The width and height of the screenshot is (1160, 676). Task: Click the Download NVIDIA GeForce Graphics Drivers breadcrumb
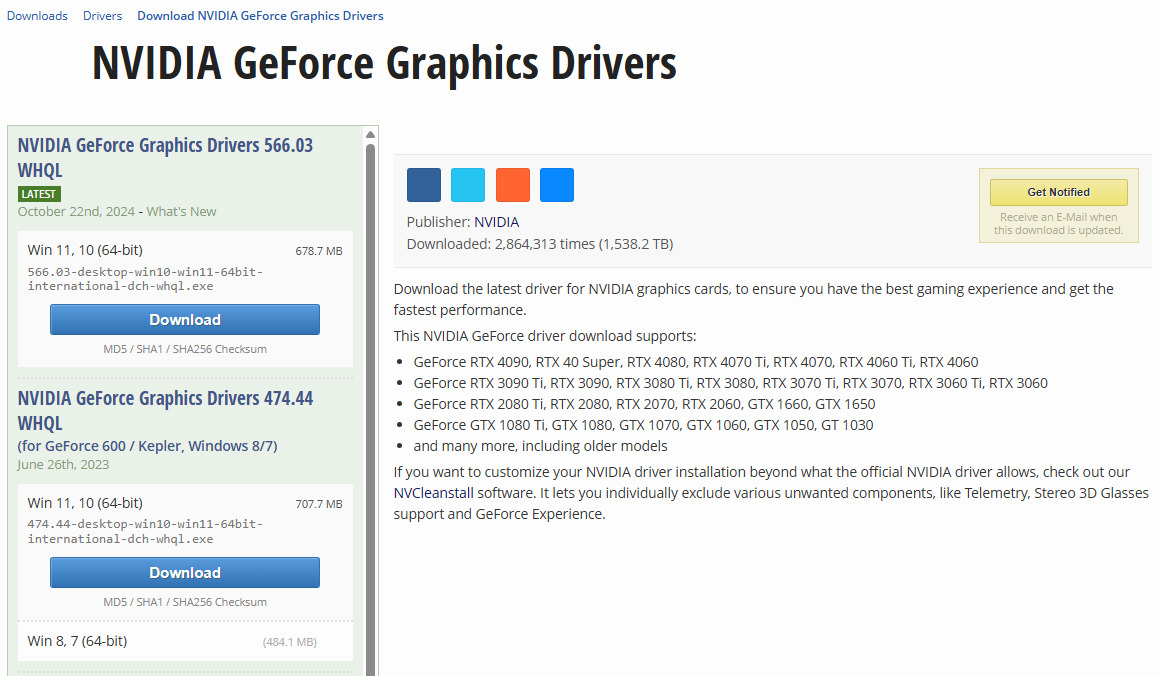coord(260,16)
